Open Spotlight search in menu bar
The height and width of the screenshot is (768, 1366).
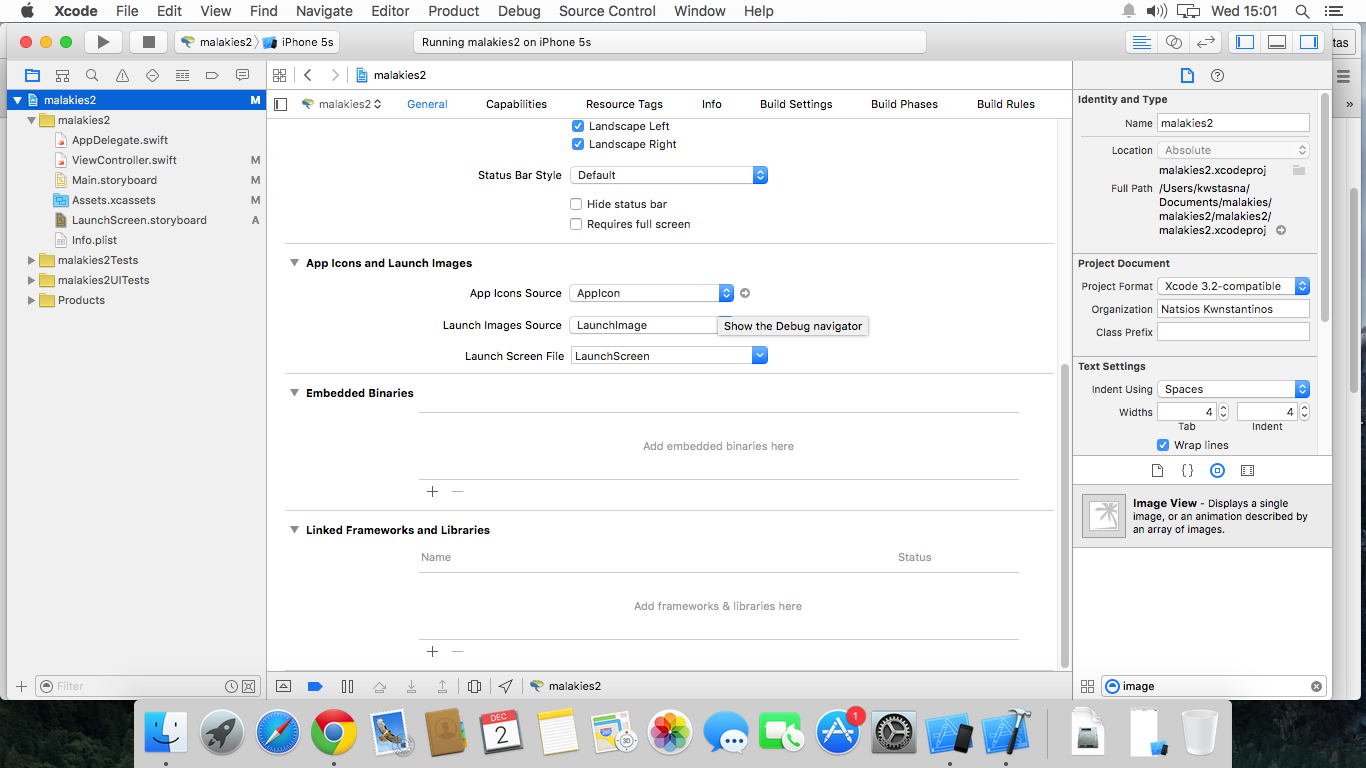(x=1302, y=11)
